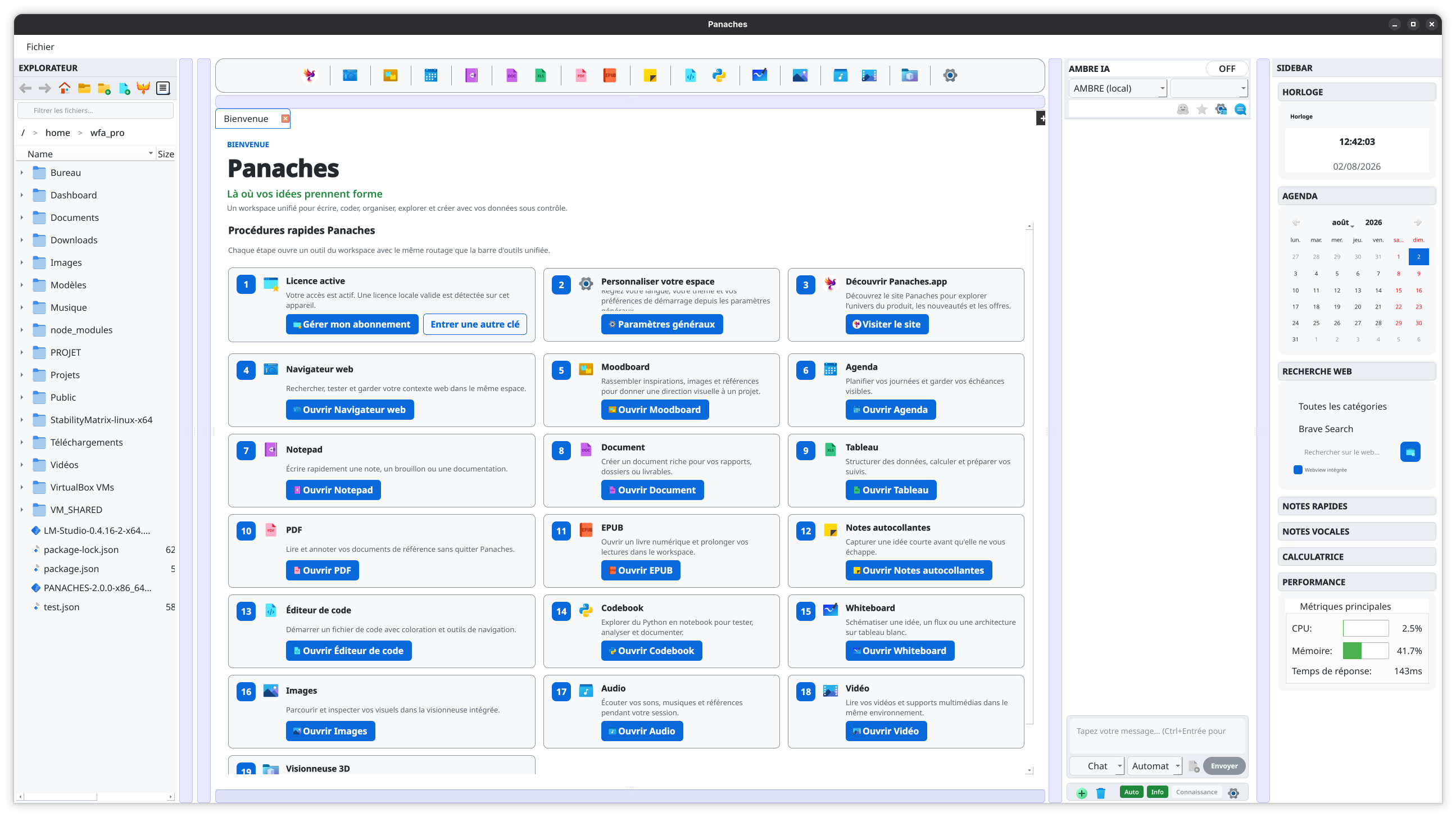Open the Chat mode dropdown
Screen dimensions: 1456x817
click(1097, 765)
